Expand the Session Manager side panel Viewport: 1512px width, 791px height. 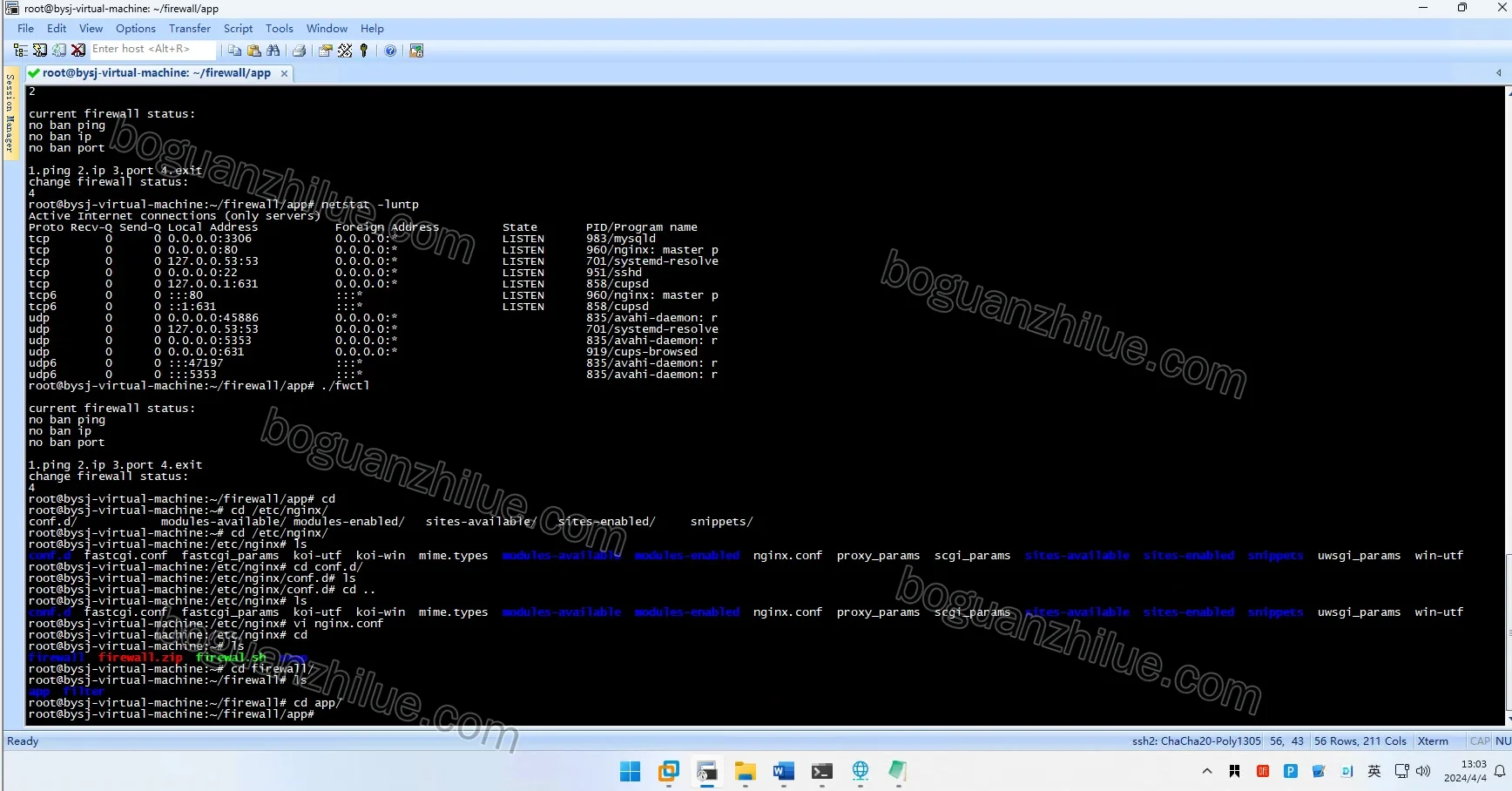10,113
